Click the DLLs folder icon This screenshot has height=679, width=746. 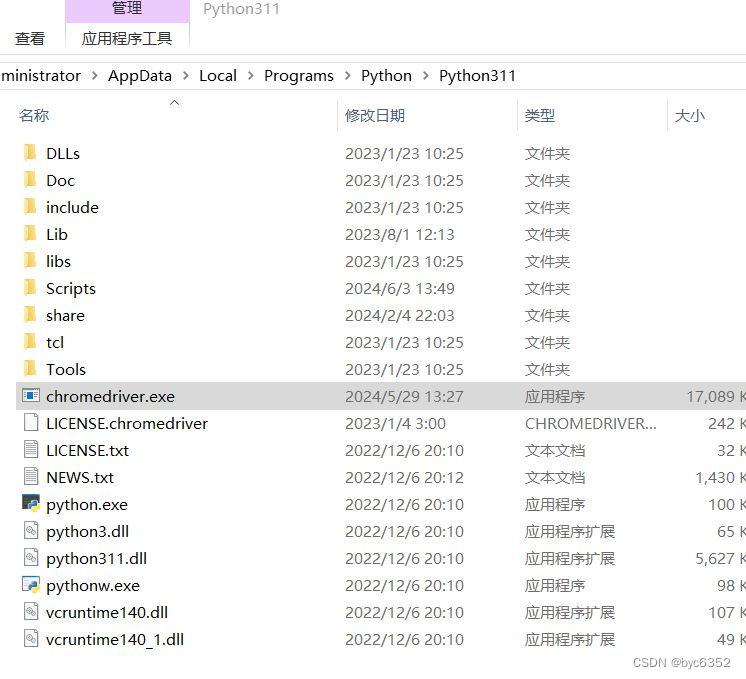tap(30, 153)
